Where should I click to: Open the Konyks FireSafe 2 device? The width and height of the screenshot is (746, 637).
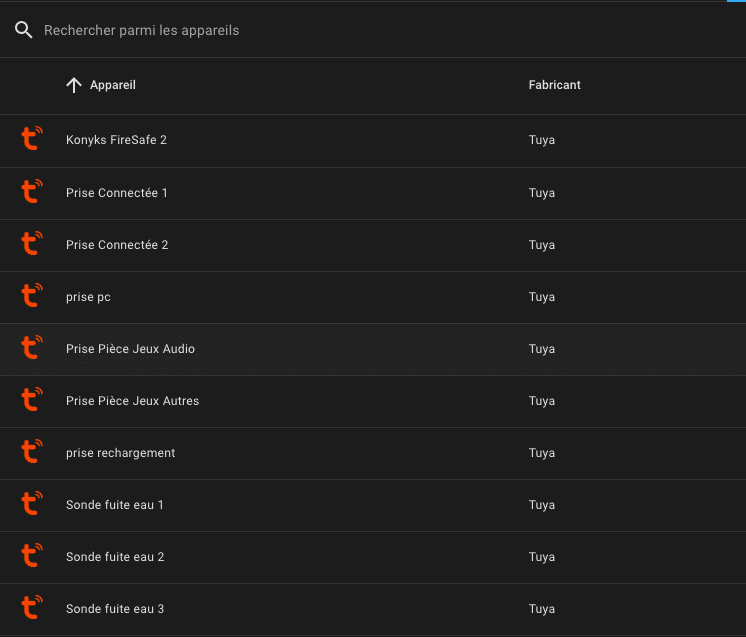116,140
